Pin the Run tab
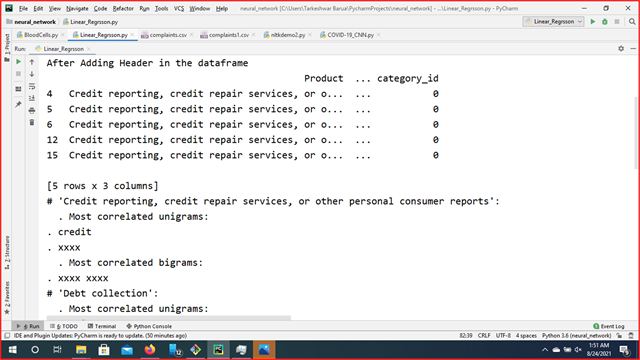The image size is (640, 360). tap(18, 104)
